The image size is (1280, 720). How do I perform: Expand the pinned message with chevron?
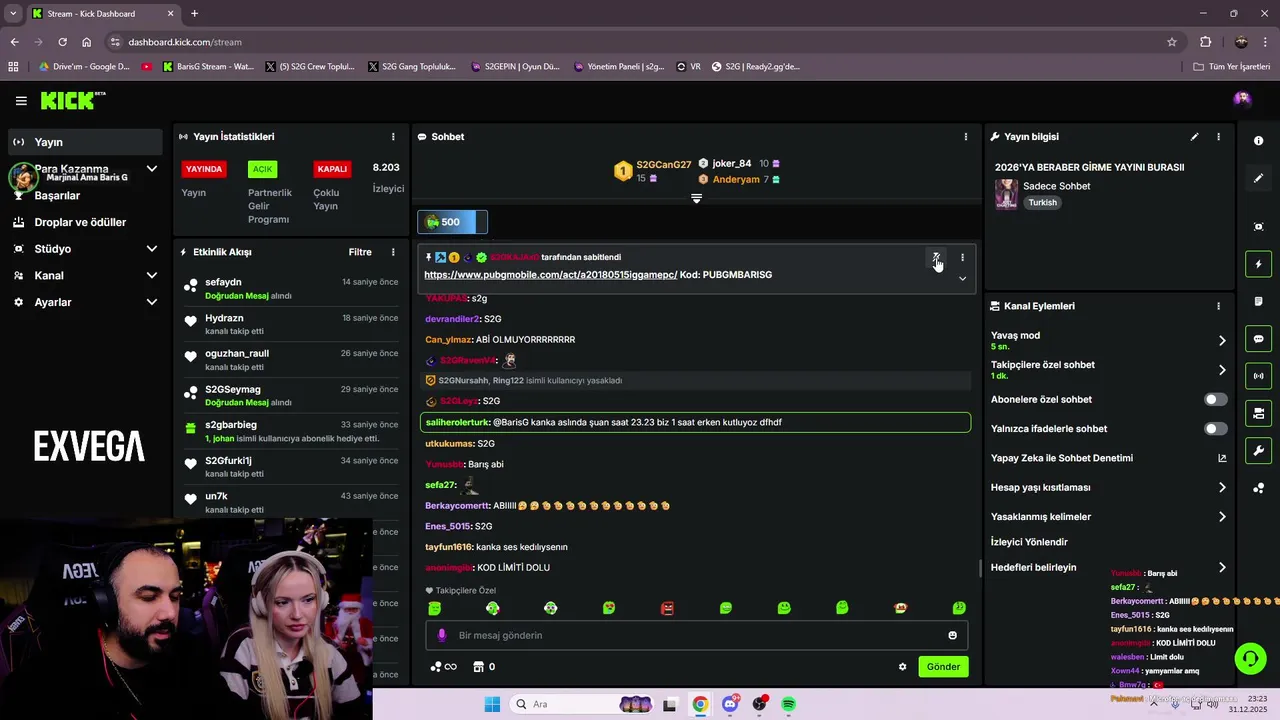pyautogui.click(x=962, y=279)
